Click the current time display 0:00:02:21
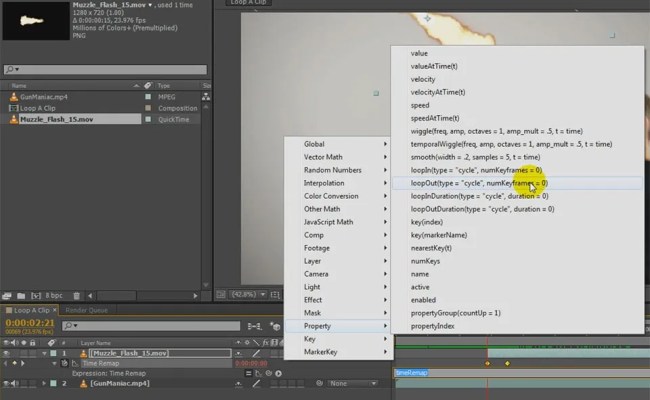Screen dimensions: 650x400 [30, 323]
